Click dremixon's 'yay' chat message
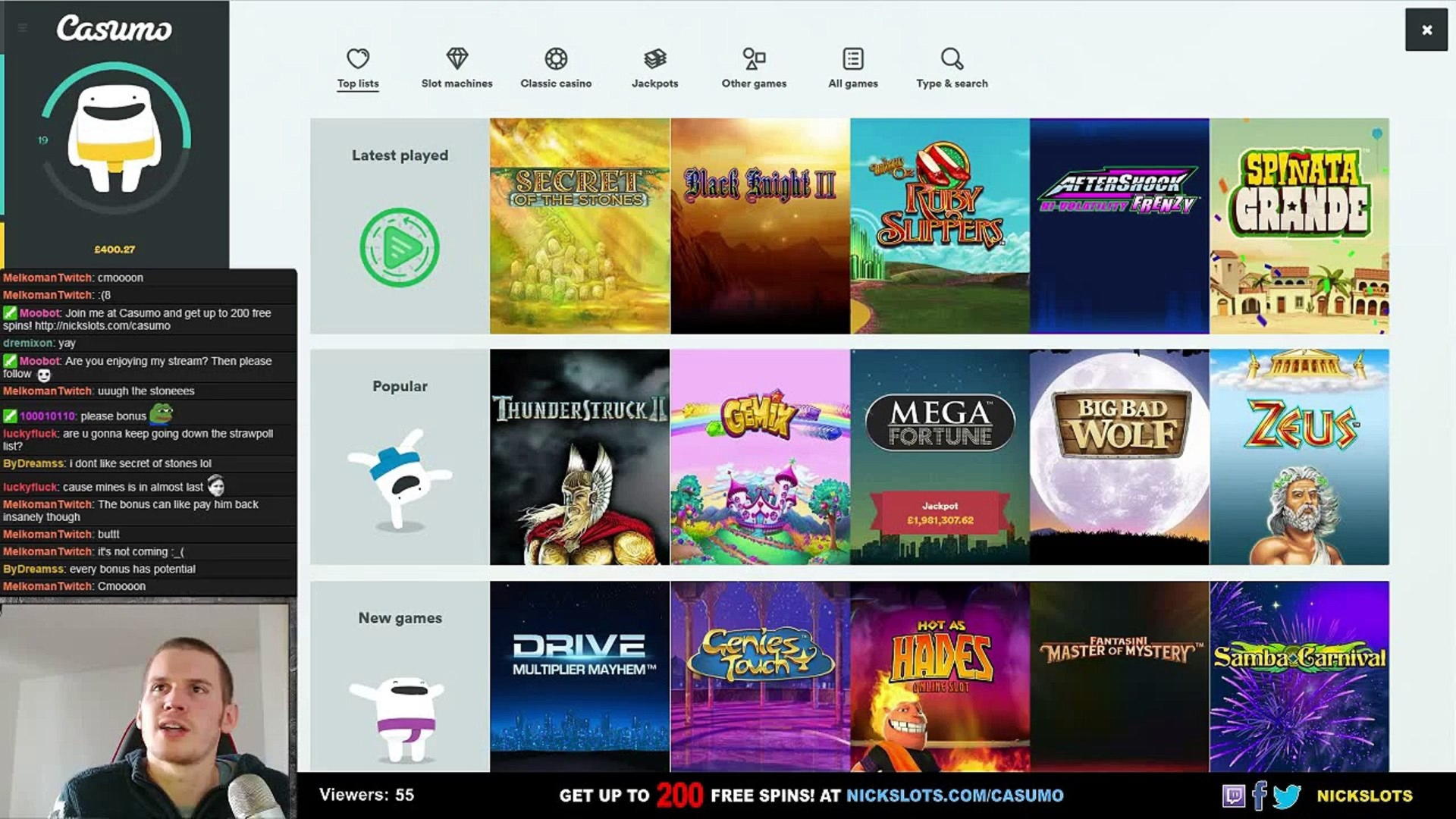Viewport: 1456px width, 819px height. click(39, 344)
